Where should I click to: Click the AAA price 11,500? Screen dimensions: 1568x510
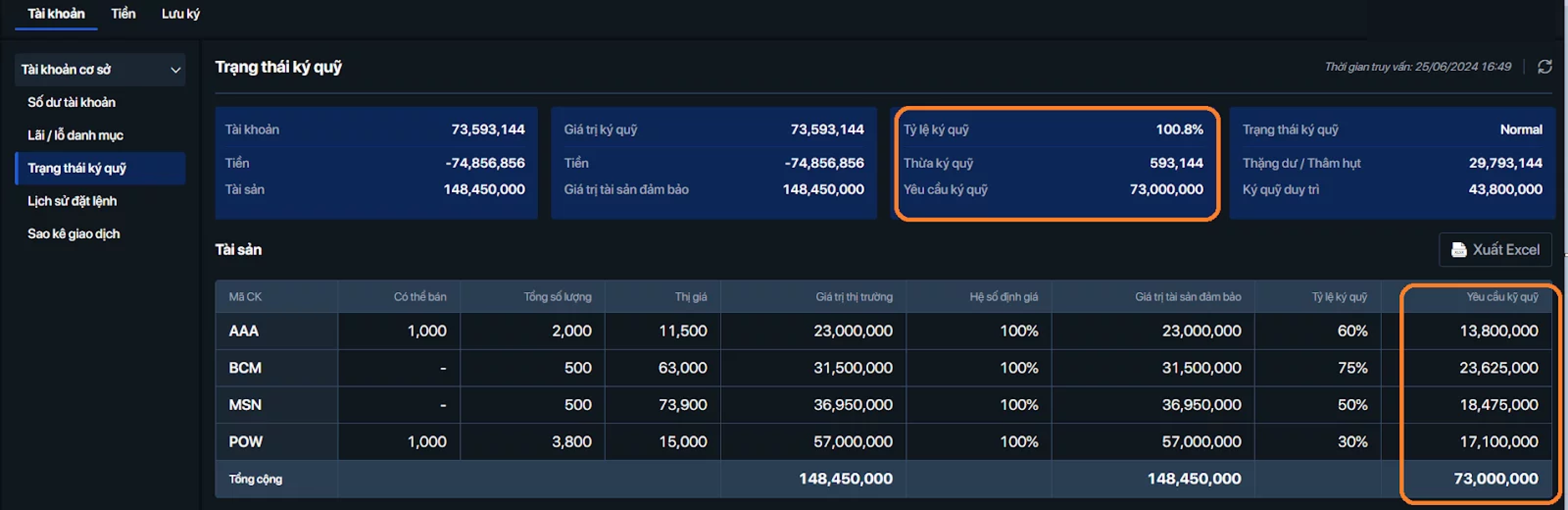[682, 331]
